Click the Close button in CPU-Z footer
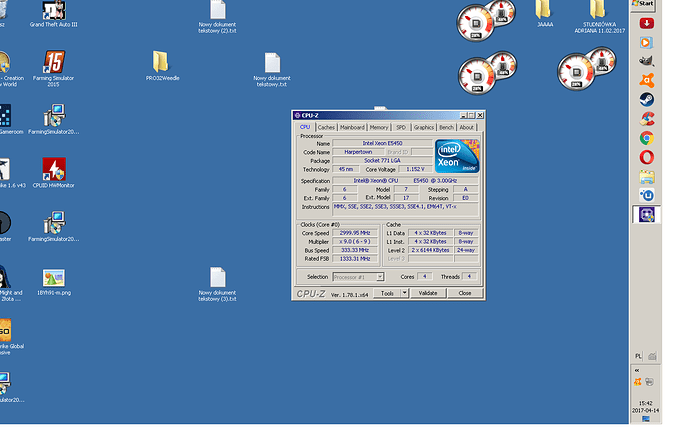The height and width of the screenshot is (431, 690). pos(465,293)
